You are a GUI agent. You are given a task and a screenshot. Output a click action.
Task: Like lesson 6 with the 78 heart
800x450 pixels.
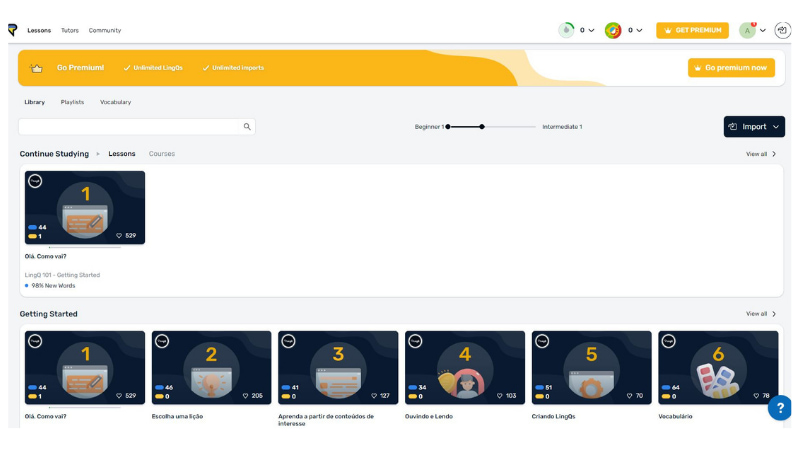point(756,396)
